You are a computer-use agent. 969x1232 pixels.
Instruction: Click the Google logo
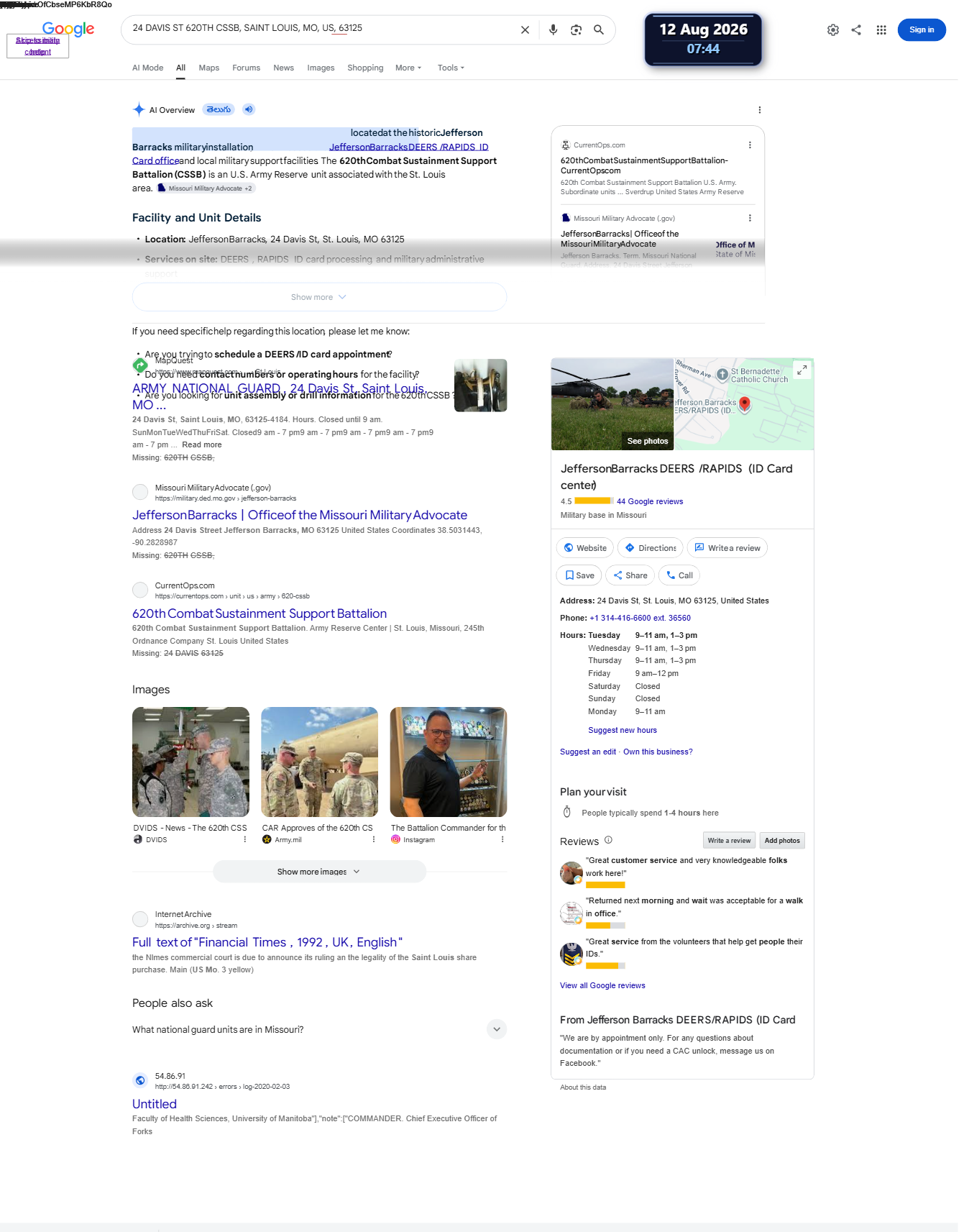(x=68, y=29)
